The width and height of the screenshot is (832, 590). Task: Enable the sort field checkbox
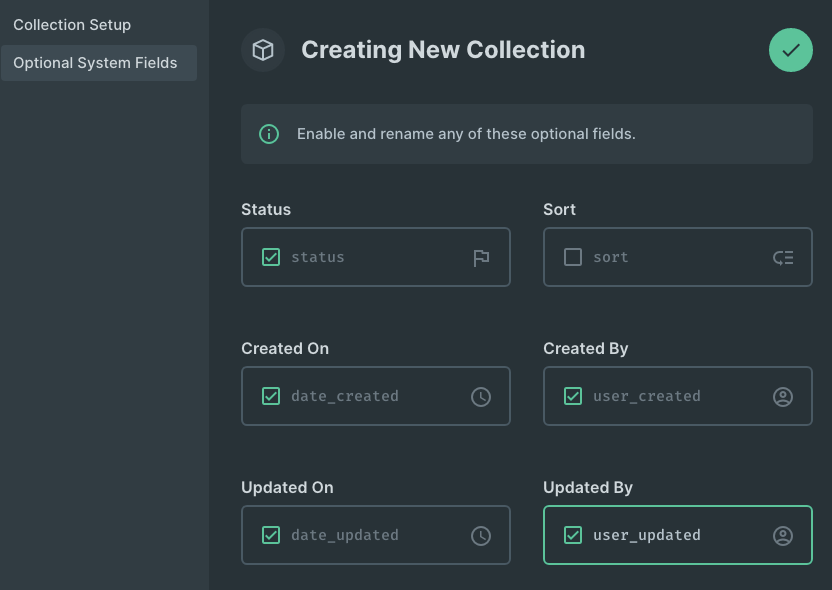(x=573, y=257)
